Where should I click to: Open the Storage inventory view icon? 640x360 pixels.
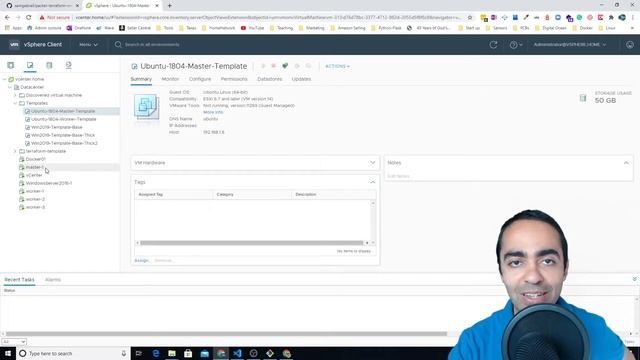[49, 65]
